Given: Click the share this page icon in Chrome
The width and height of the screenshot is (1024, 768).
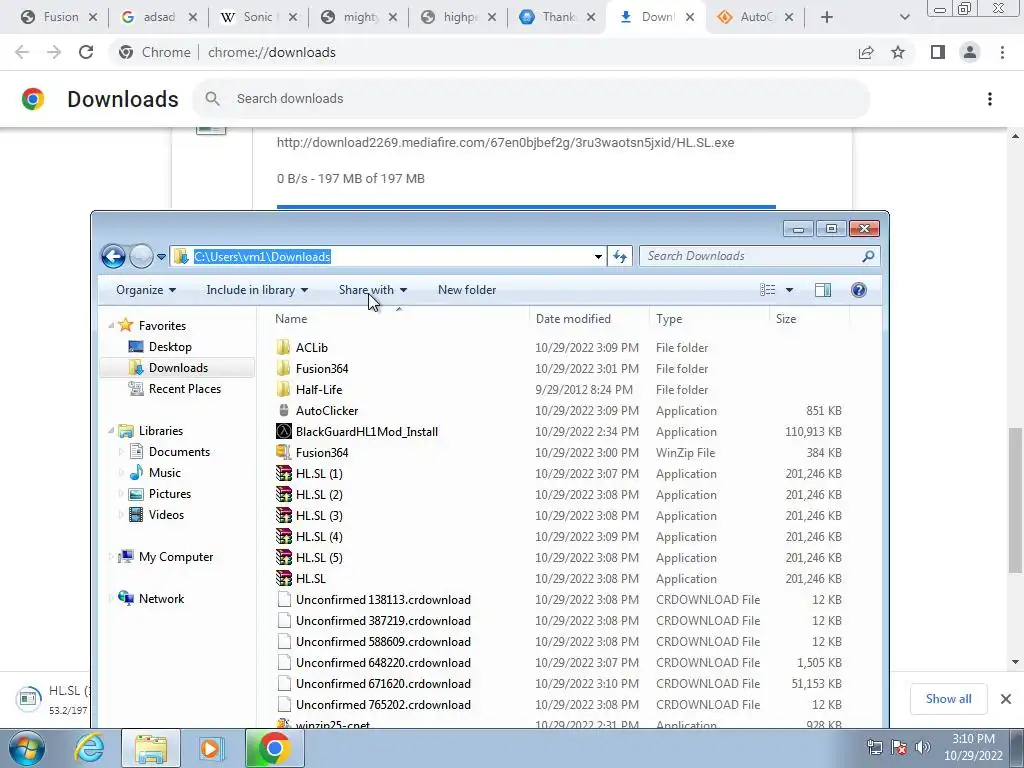Looking at the screenshot, I should [x=866, y=52].
